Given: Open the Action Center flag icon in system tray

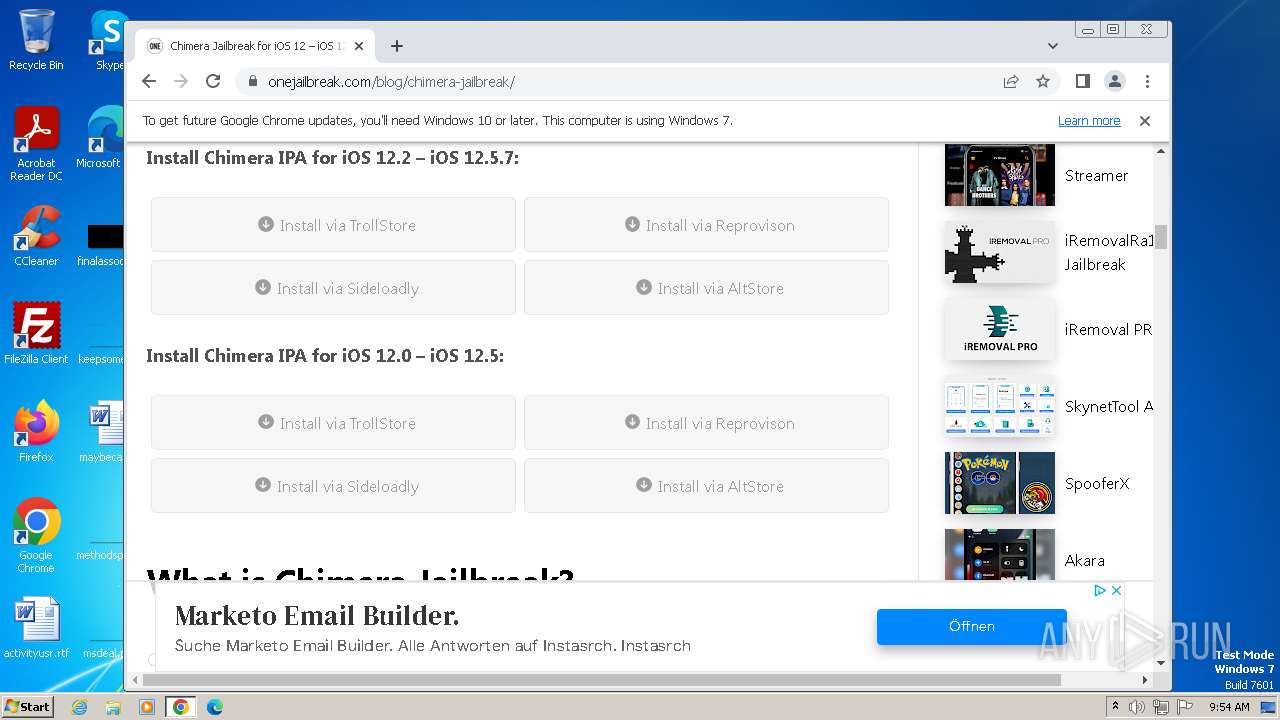Looking at the screenshot, I should pos(1184,707).
